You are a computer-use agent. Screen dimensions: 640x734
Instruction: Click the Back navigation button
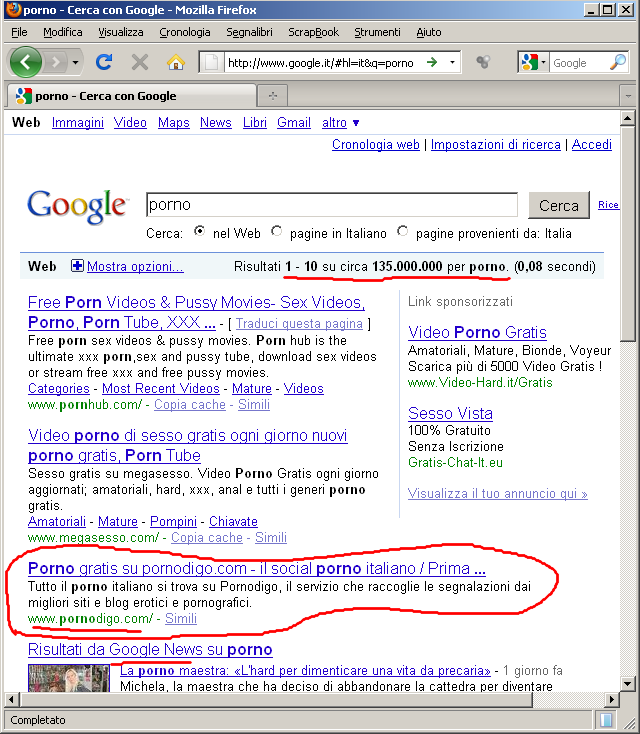click(27, 62)
